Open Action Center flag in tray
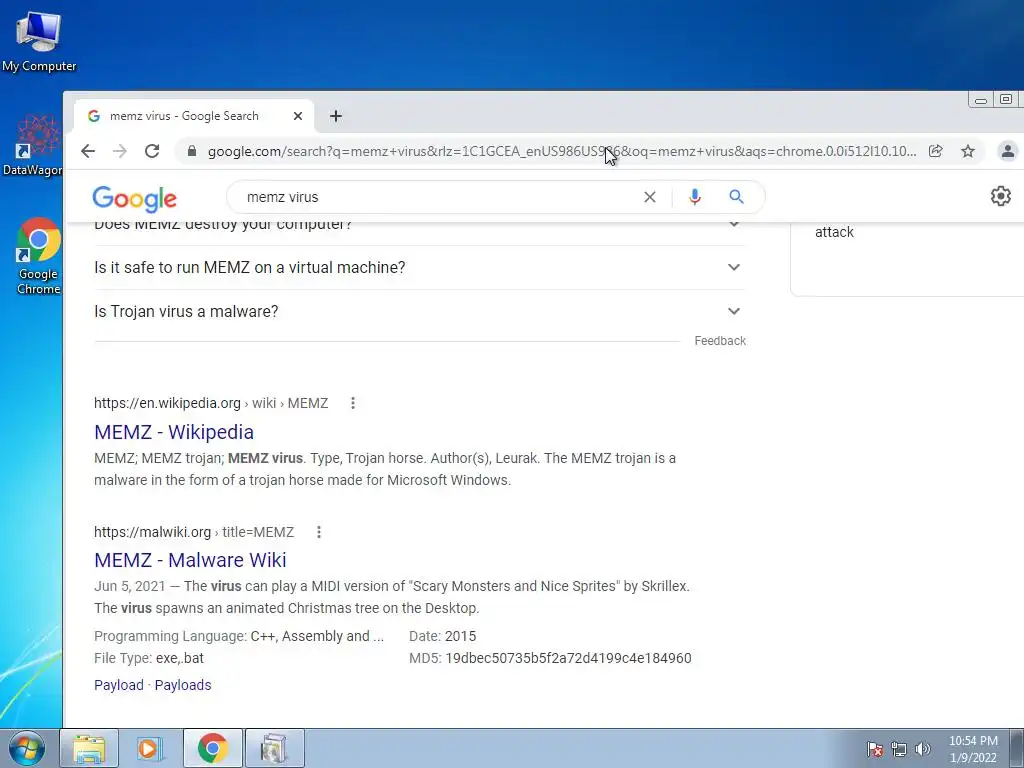1024x768 pixels. 875,750
